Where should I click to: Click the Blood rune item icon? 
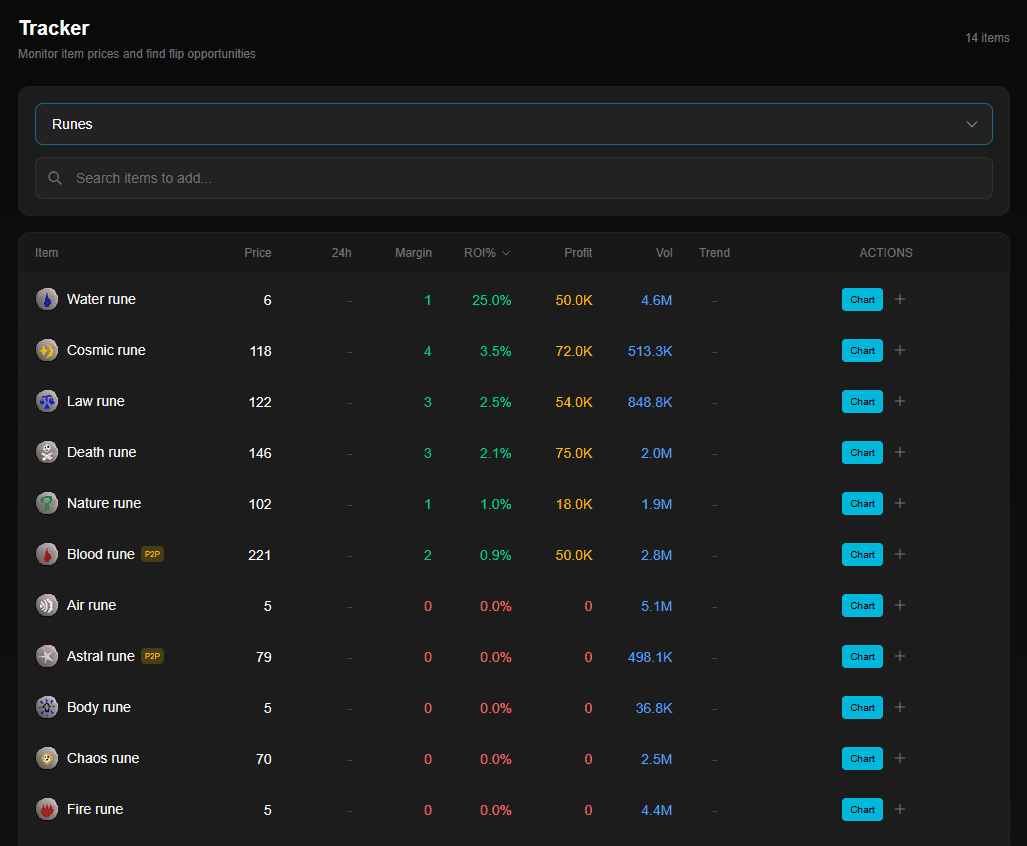click(x=47, y=554)
